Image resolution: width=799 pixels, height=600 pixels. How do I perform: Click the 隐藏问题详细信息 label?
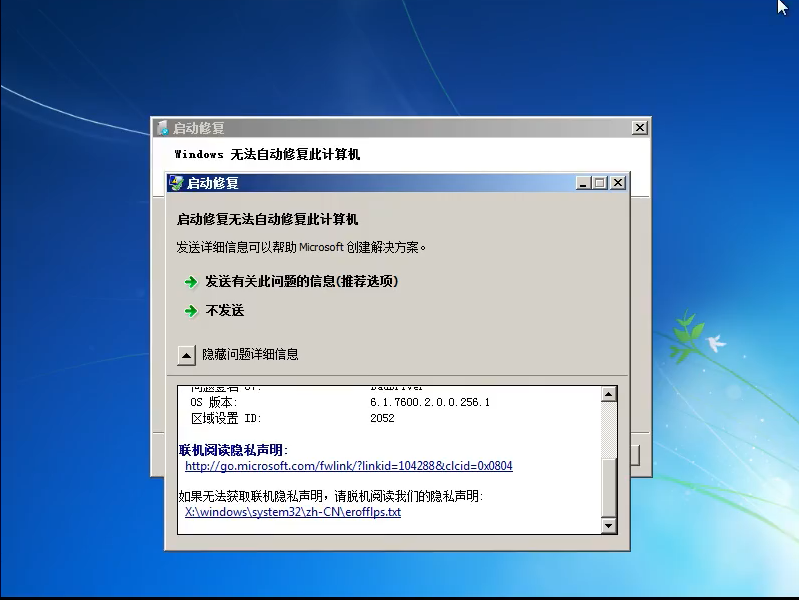(x=250, y=354)
